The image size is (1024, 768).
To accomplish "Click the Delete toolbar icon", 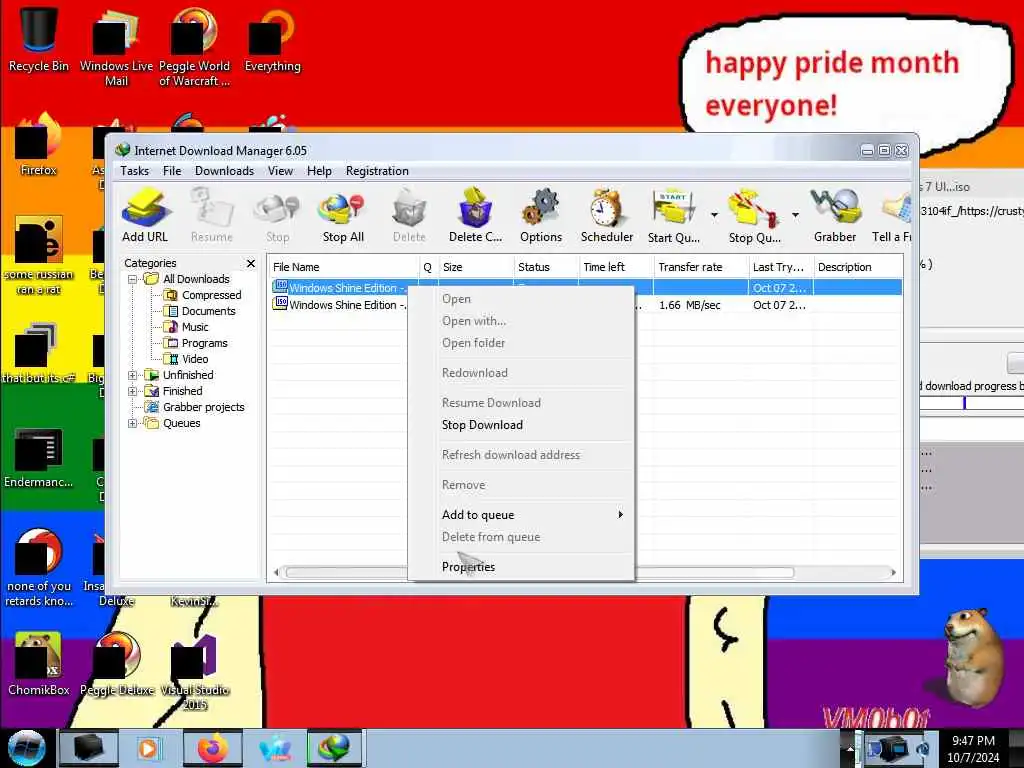I will point(409,216).
